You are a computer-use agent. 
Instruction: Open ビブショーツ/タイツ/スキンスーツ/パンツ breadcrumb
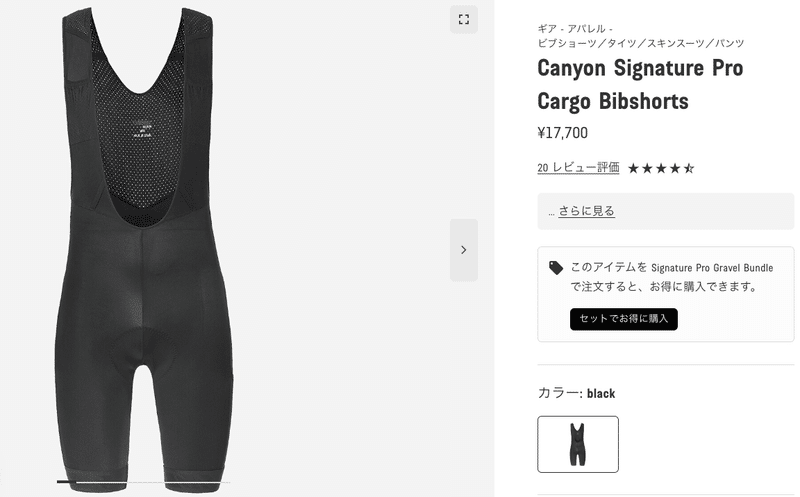point(641,43)
